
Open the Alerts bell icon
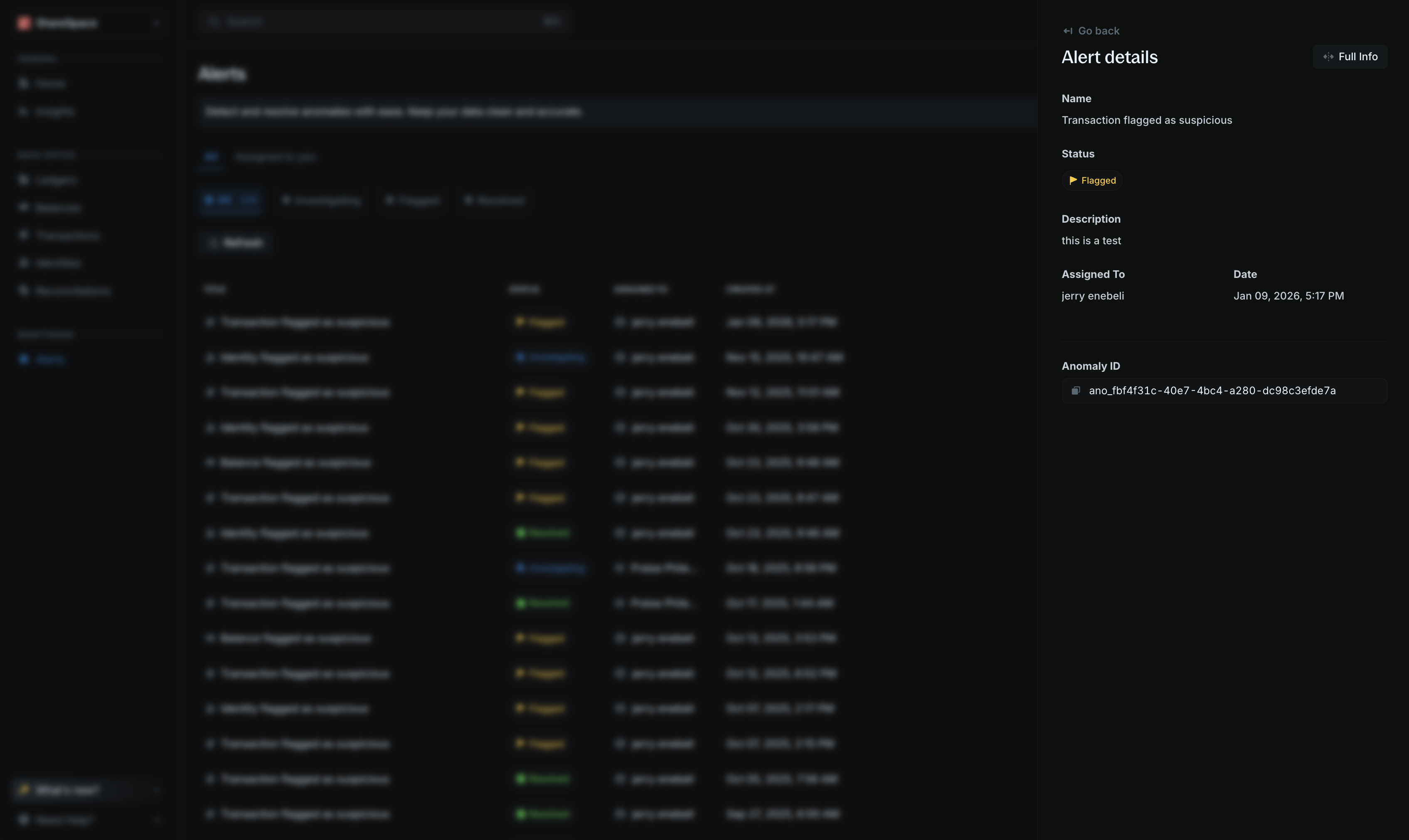click(23, 359)
